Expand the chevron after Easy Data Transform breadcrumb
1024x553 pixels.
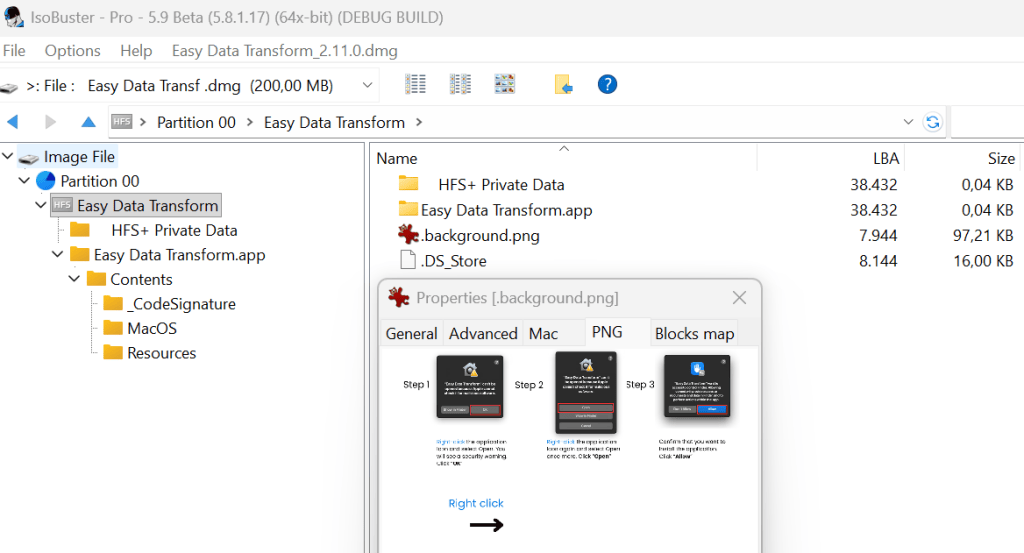(x=419, y=122)
